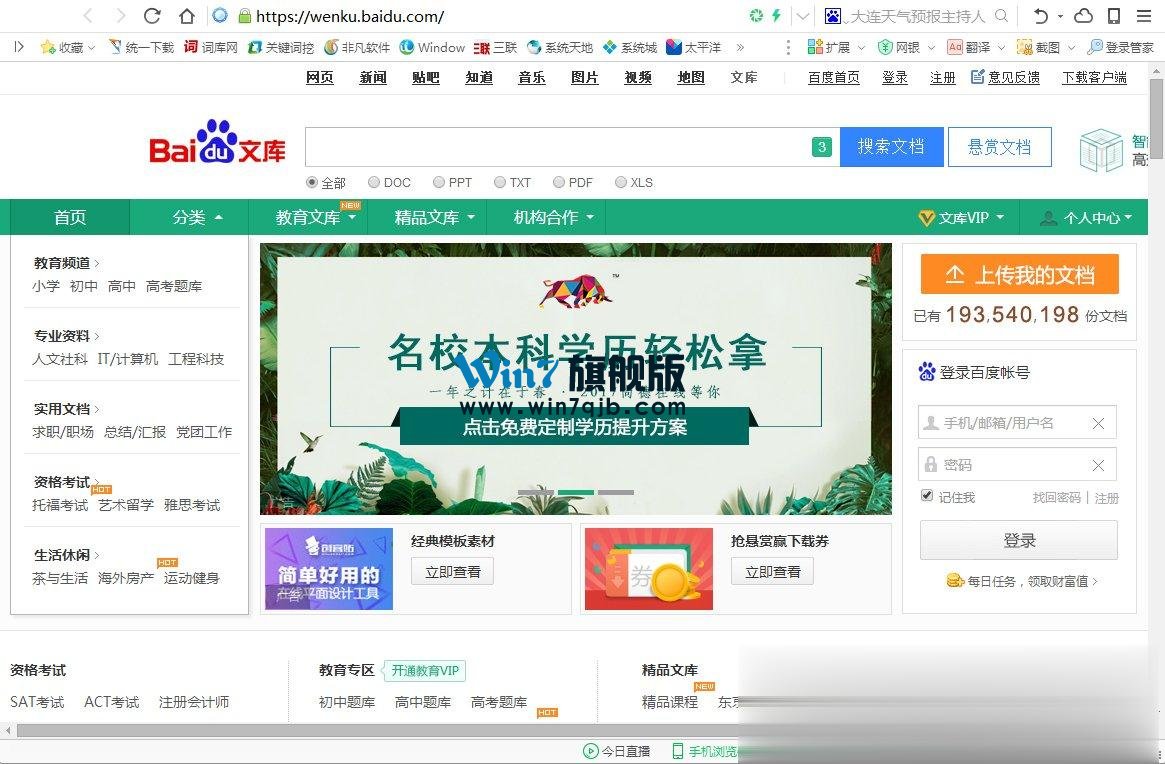Click the Baidu Wenku logo
Image resolution: width=1165 pixels, height=764 pixels.
[x=217, y=143]
